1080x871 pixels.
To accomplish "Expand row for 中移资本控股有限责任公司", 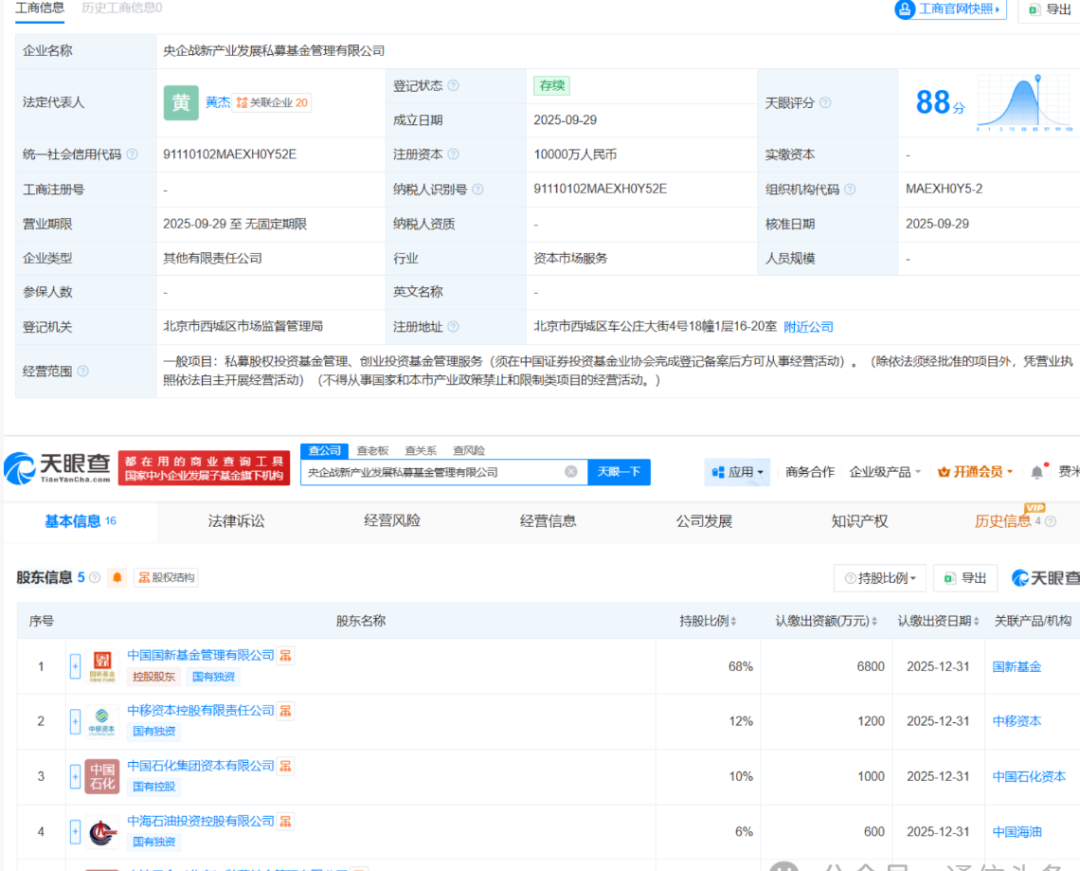I will coord(75,722).
